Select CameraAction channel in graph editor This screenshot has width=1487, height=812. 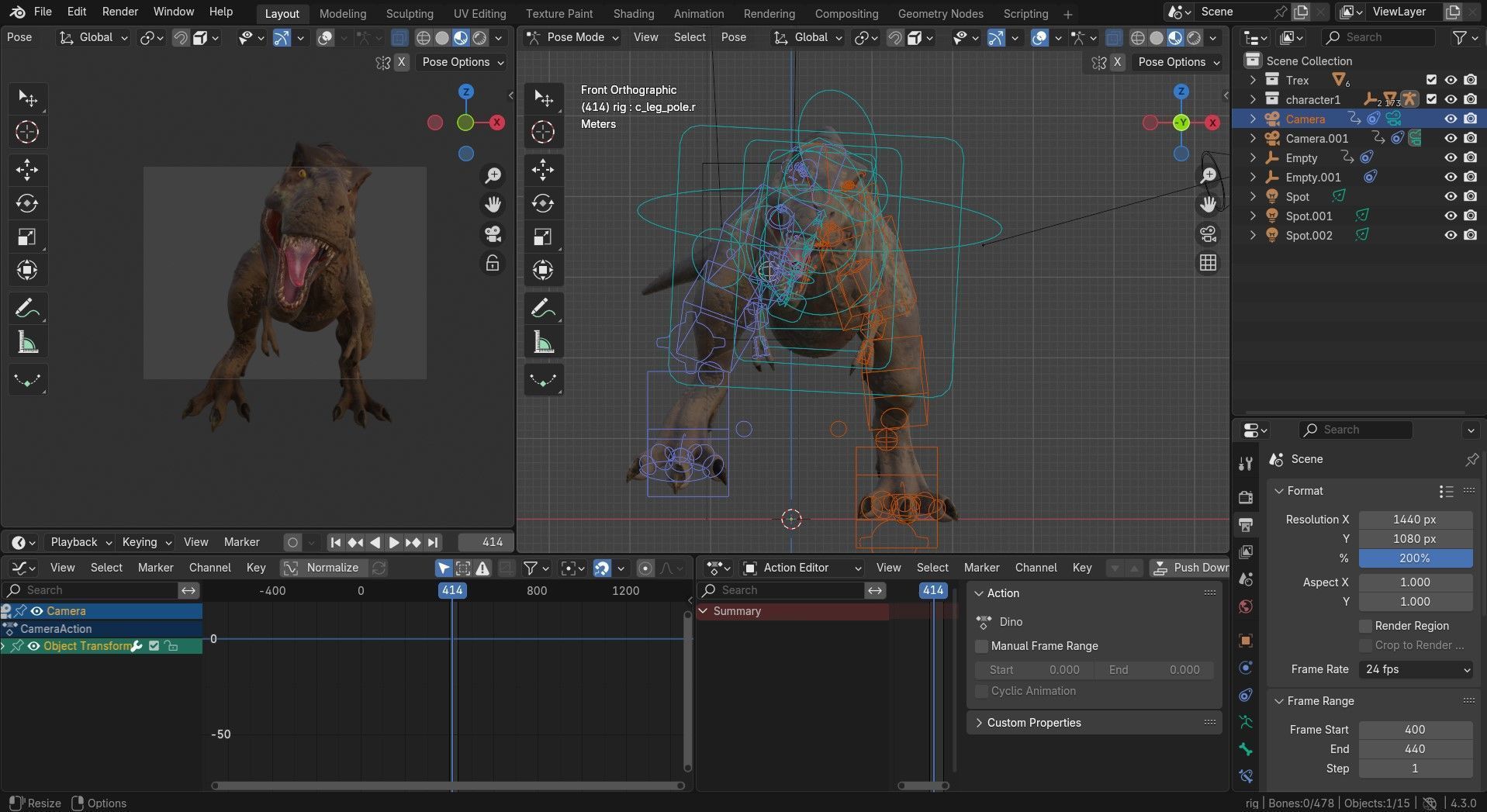[102, 629]
